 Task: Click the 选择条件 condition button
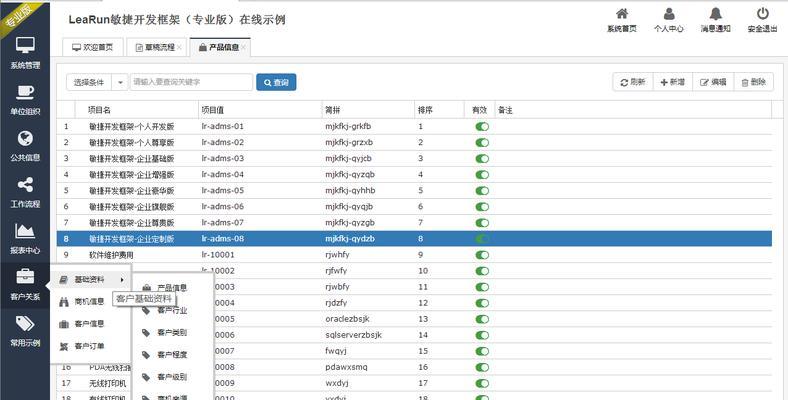(89, 82)
